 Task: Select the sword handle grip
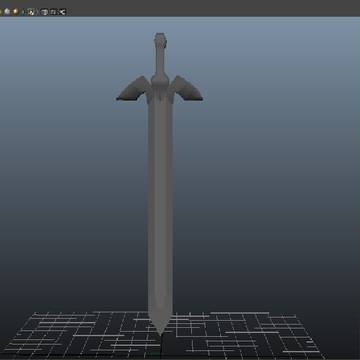tap(160, 62)
